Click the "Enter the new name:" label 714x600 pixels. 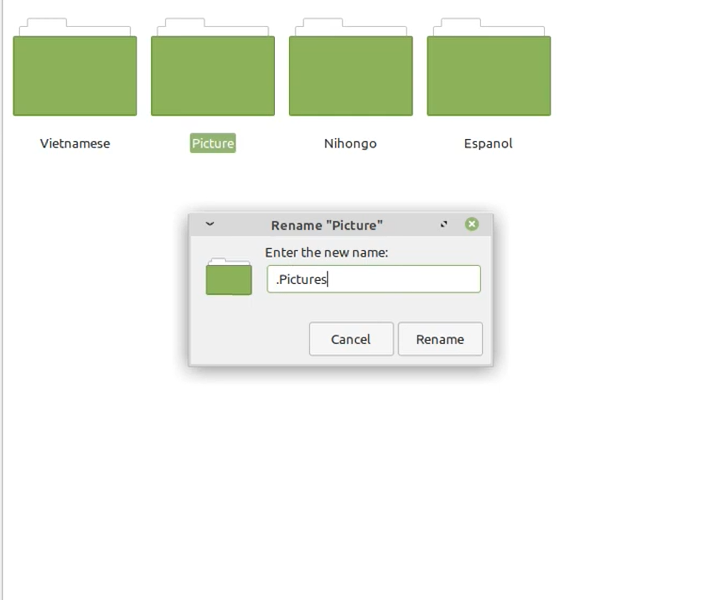coord(326,253)
